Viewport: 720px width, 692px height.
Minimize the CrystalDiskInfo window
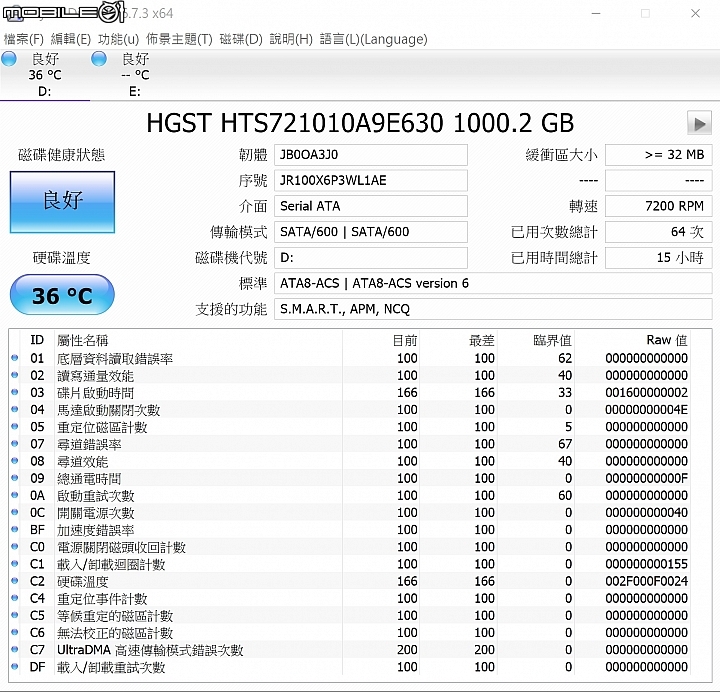point(596,13)
